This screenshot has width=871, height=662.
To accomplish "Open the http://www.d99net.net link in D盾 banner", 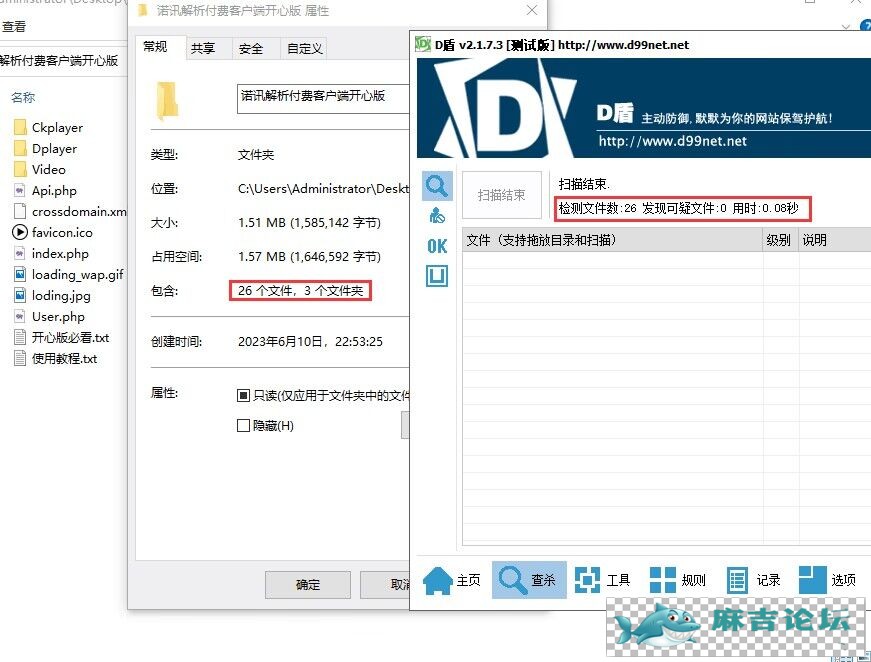I will tap(672, 141).
